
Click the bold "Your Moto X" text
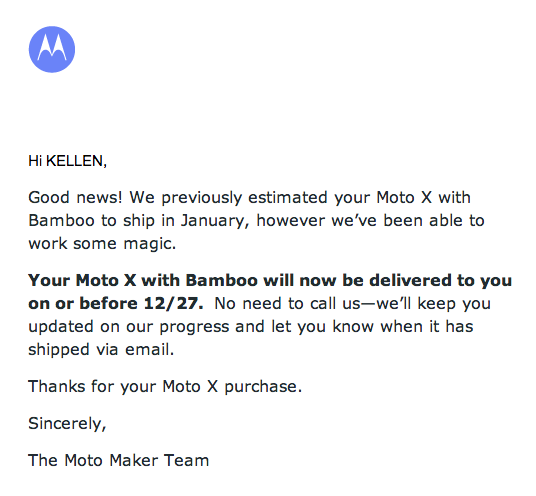tap(82, 280)
